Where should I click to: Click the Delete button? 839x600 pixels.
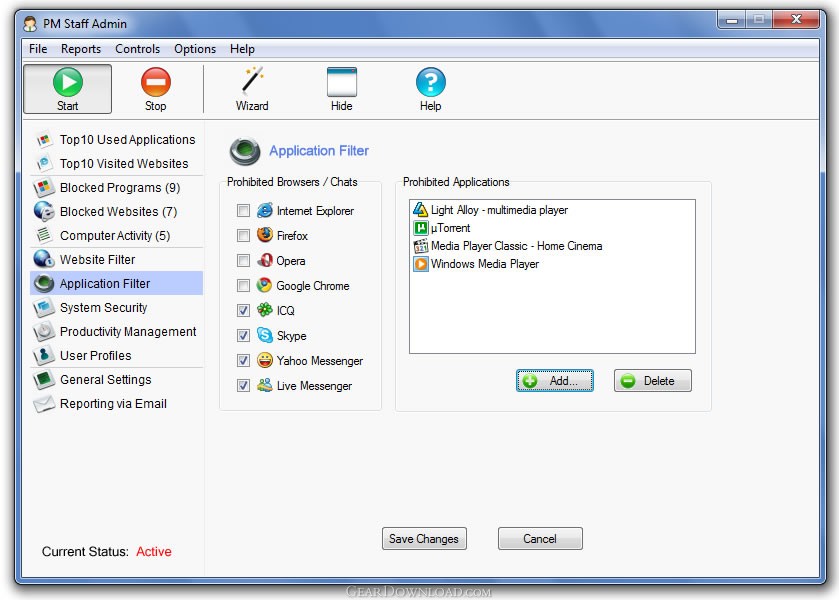[653, 381]
